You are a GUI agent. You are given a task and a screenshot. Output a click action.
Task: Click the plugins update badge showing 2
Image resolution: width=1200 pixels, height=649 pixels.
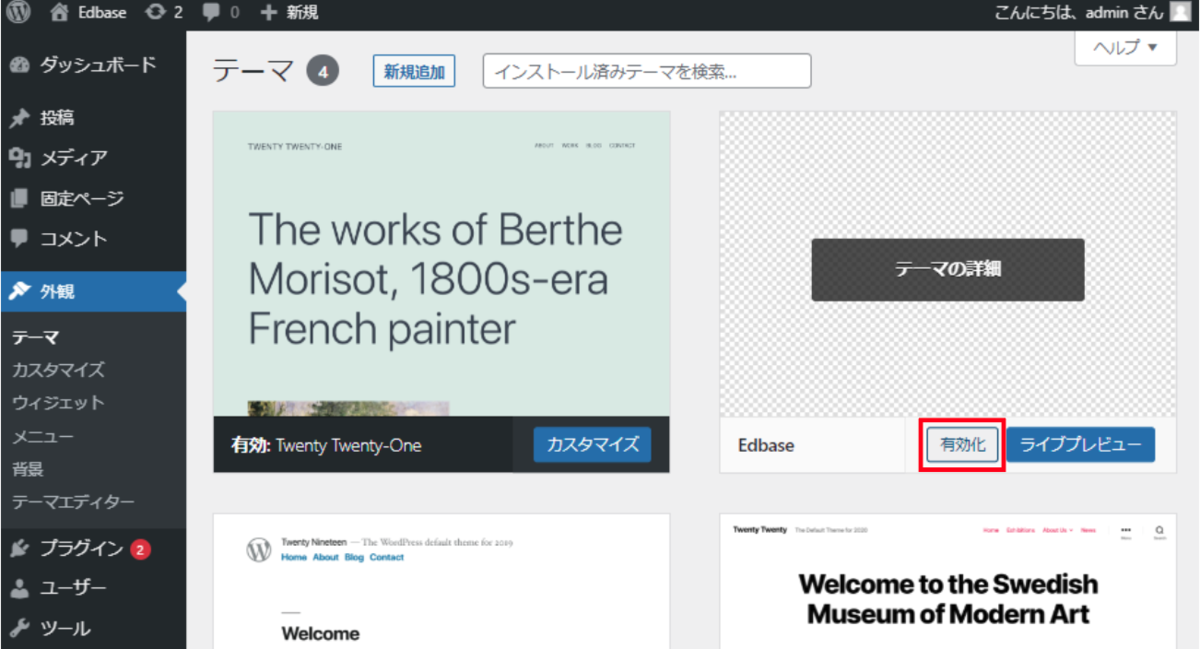tap(140, 549)
